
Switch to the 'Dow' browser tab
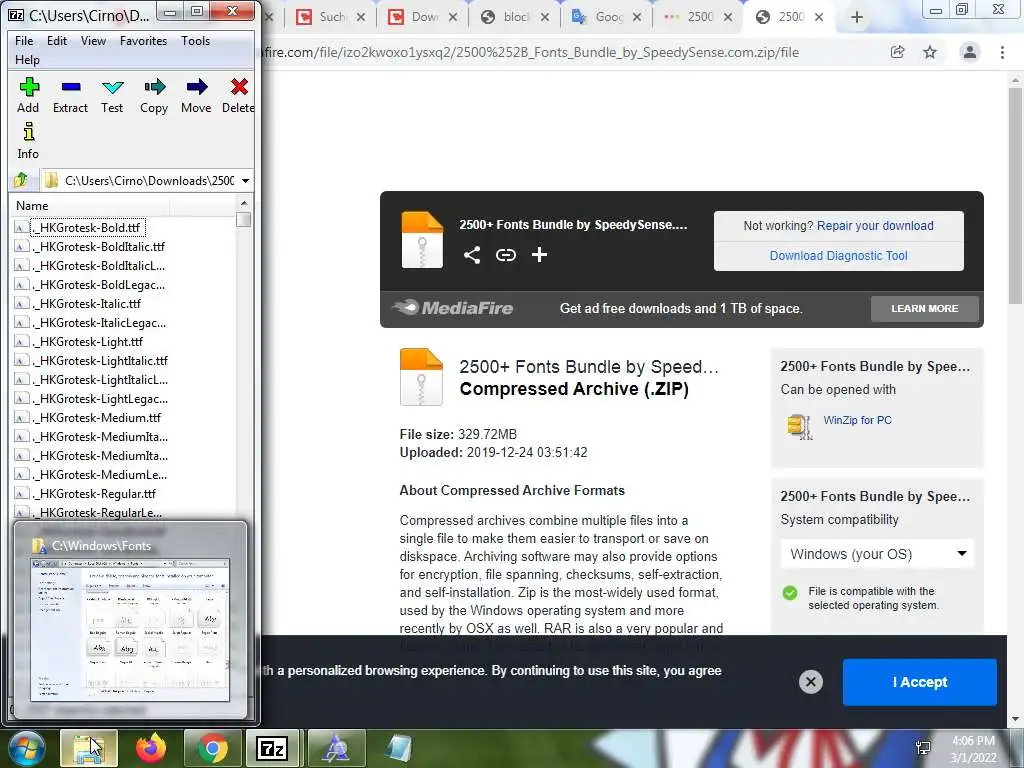point(423,17)
